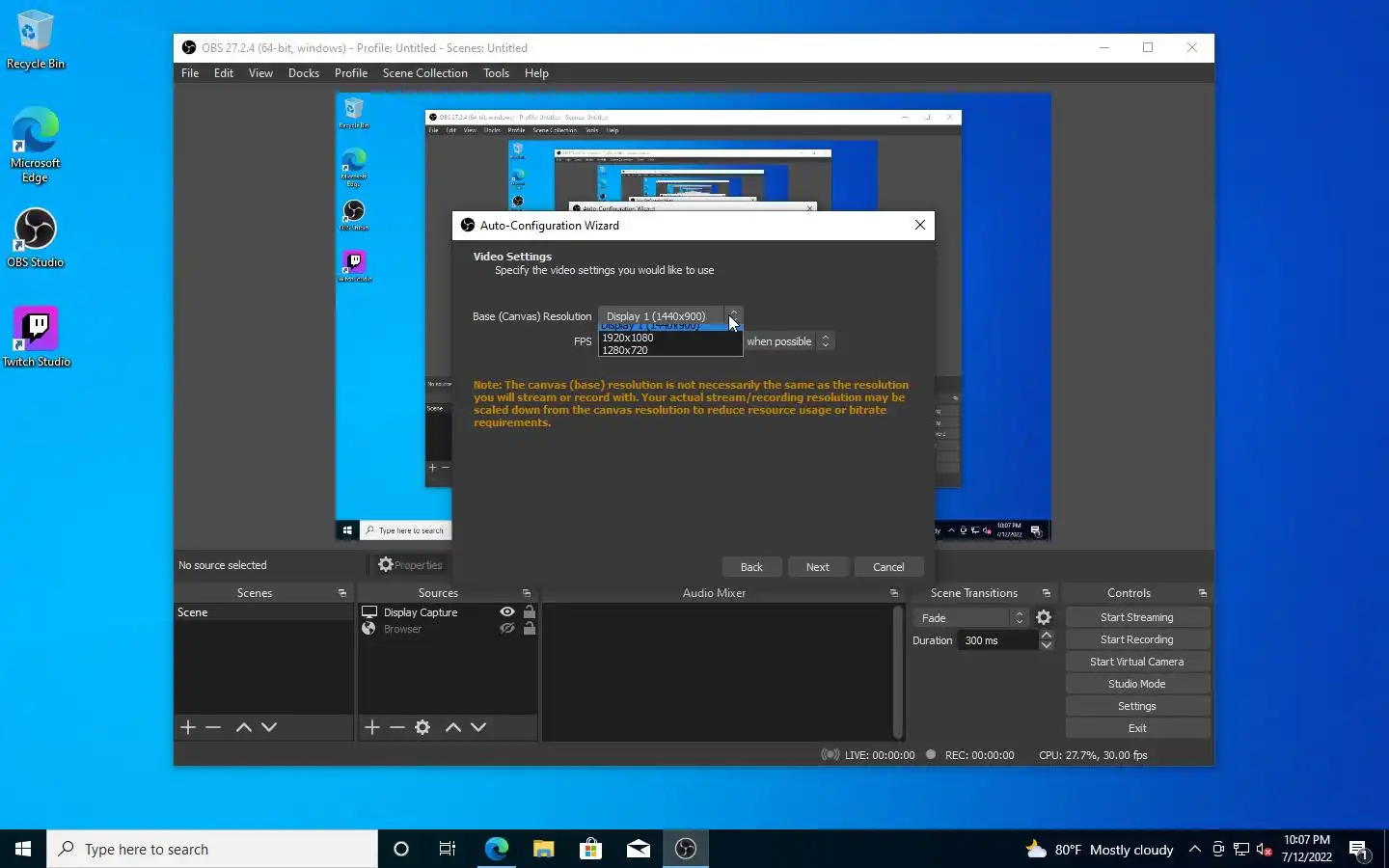Open the Tools menu
The image size is (1389, 868).
click(x=497, y=73)
